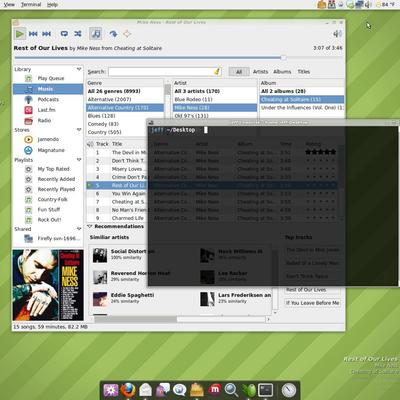Image resolution: width=400 pixels, height=400 pixels.
Task: Open the Magnatune store
Action: [x=48, y=150]
